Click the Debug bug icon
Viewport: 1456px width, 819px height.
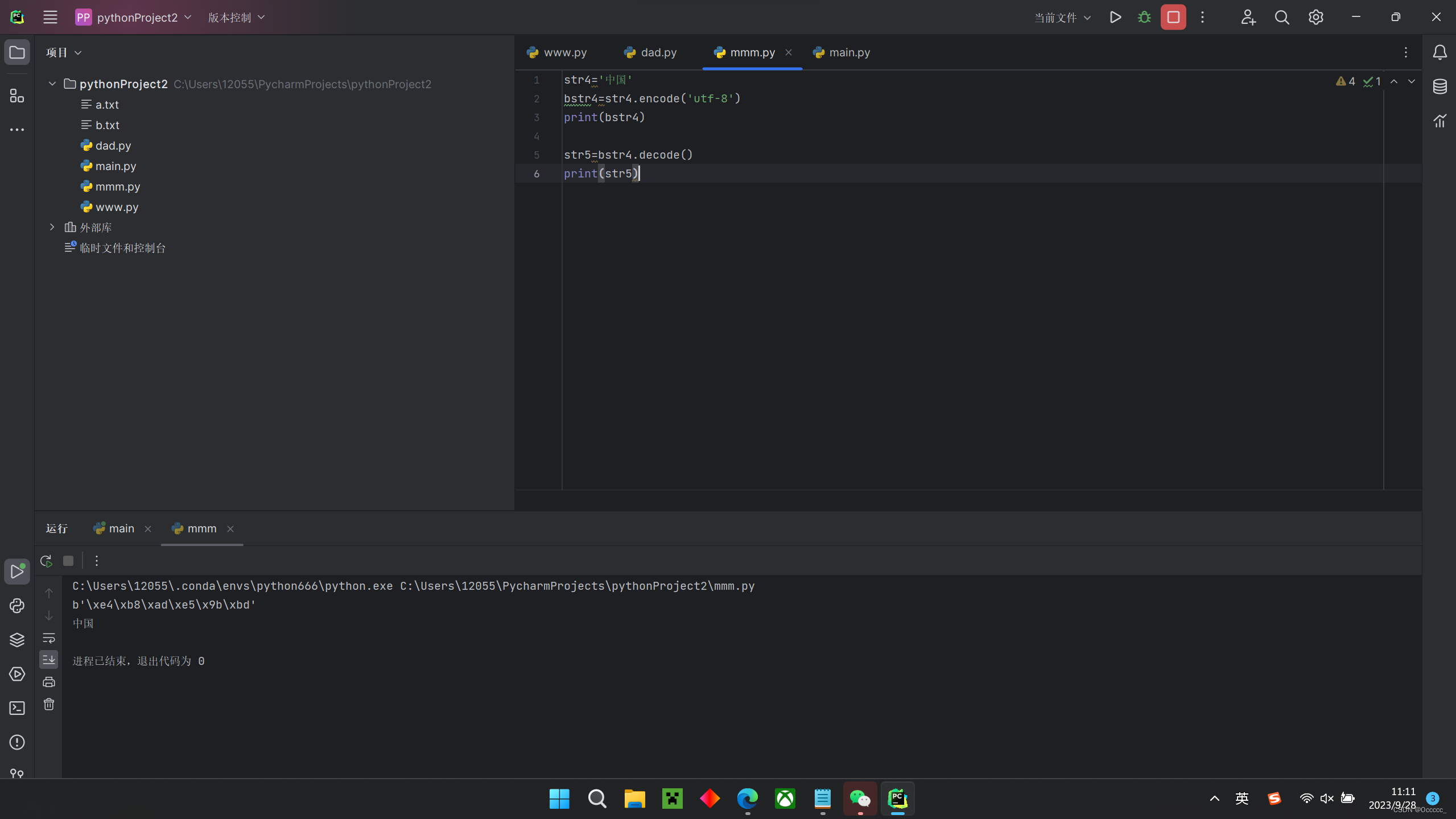(x=1144, y=17)
